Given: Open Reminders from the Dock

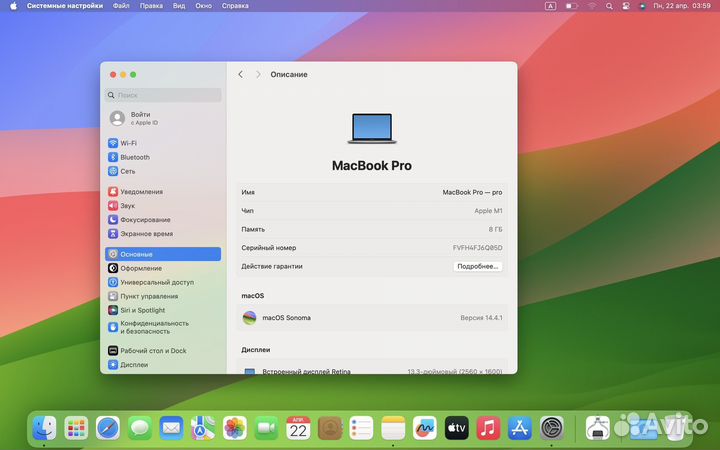Looking at the screenshot, I should 361,428.
